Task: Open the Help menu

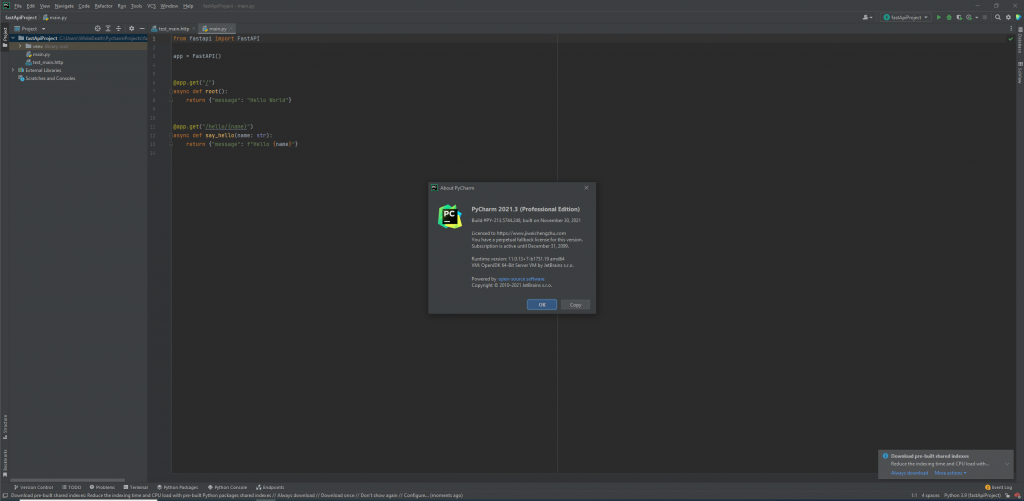Action: [188, 6]
